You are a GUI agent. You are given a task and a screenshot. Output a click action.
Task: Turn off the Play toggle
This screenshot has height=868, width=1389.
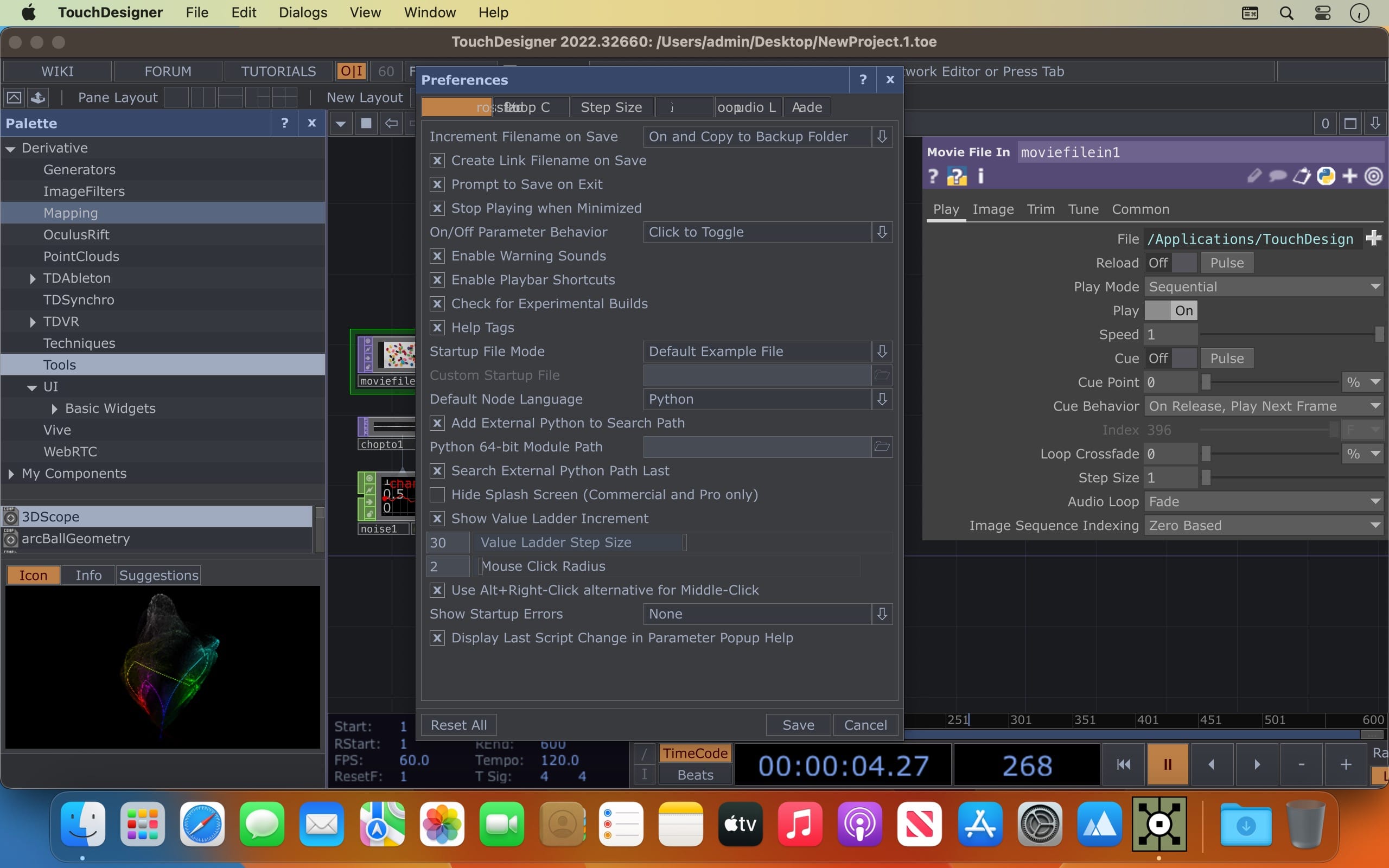(x=1171, y=310)
